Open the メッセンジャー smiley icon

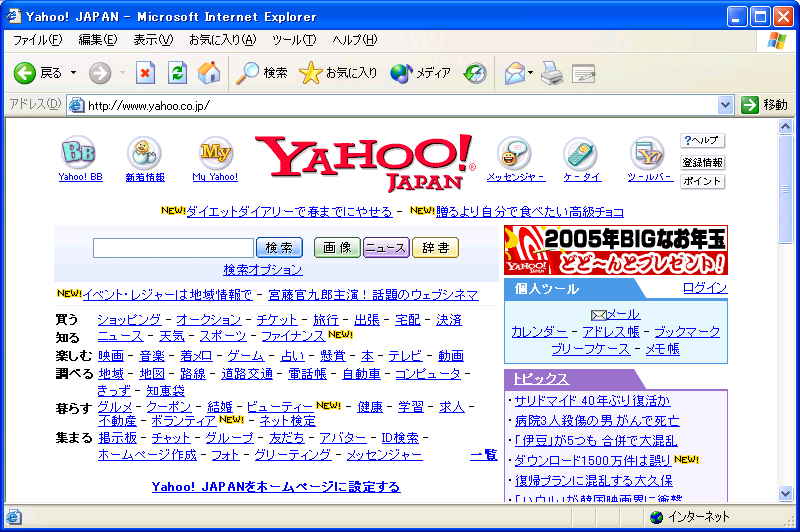point(514,153)
